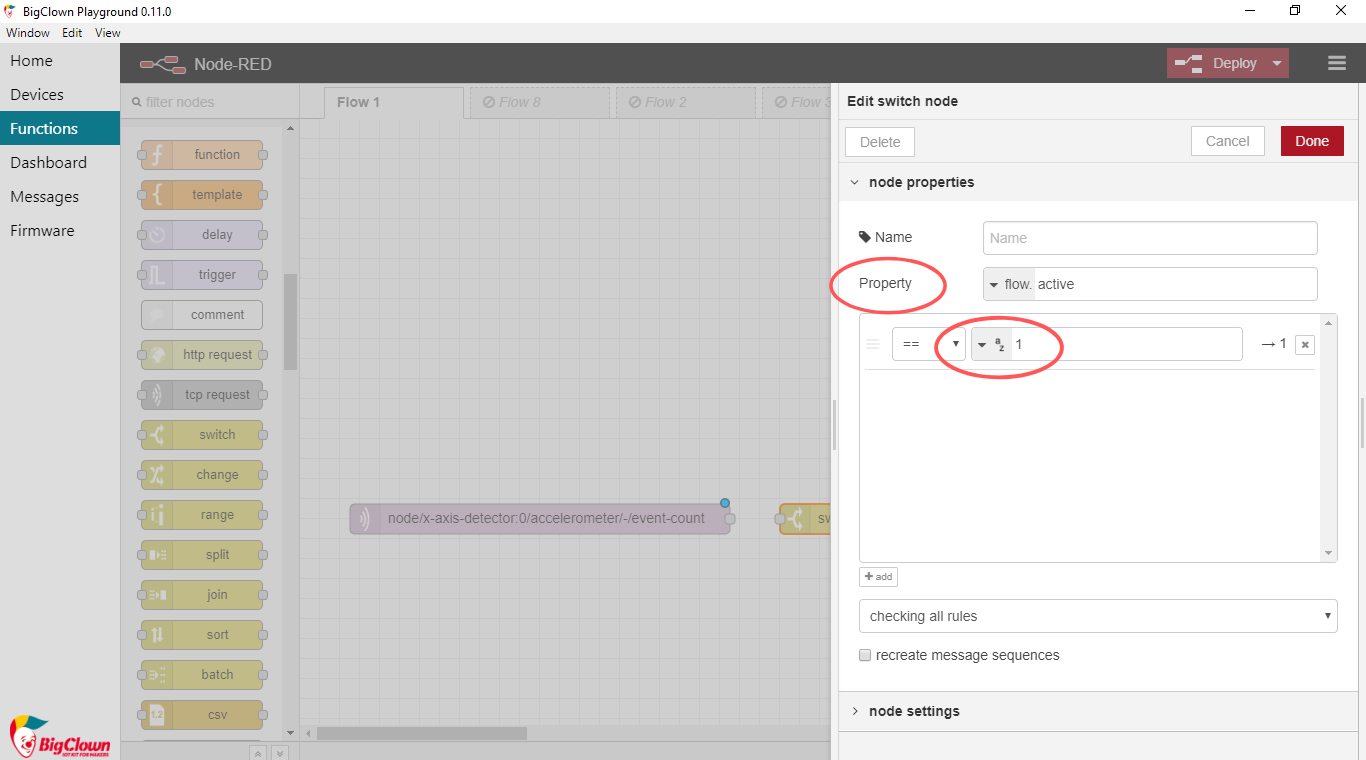1366x760 pixels.
Task: Open the Edit menu
Action: 72,32
